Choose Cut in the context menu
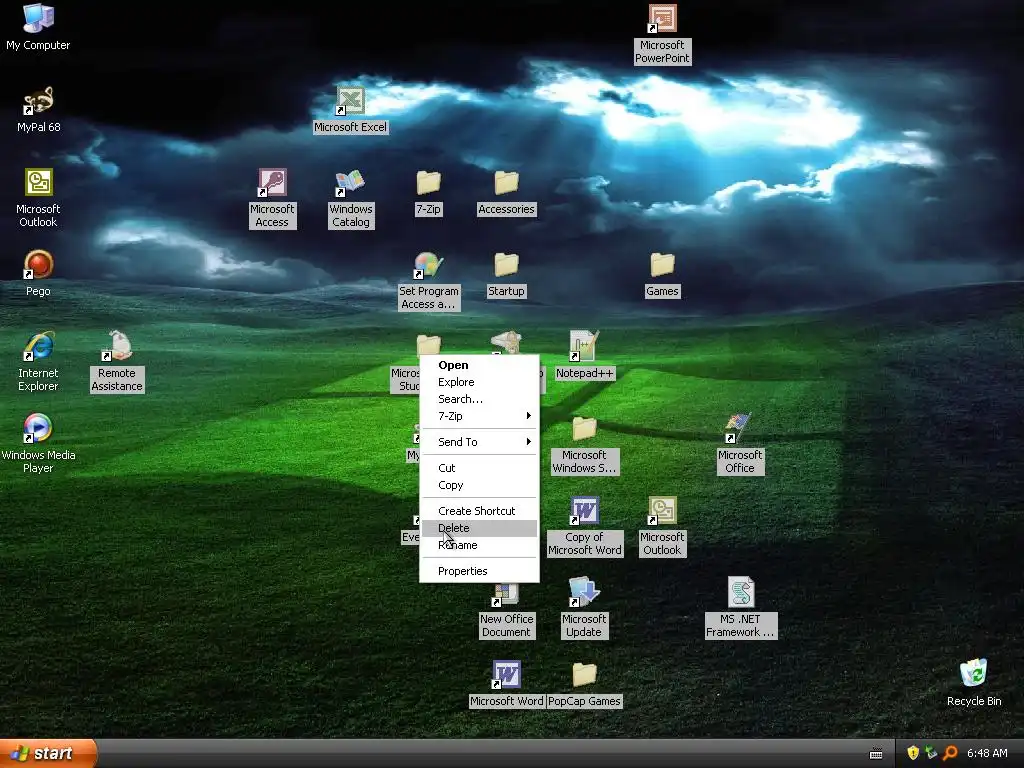The image size is (1024, 768). pyautogui.click(x=479, y=468)
